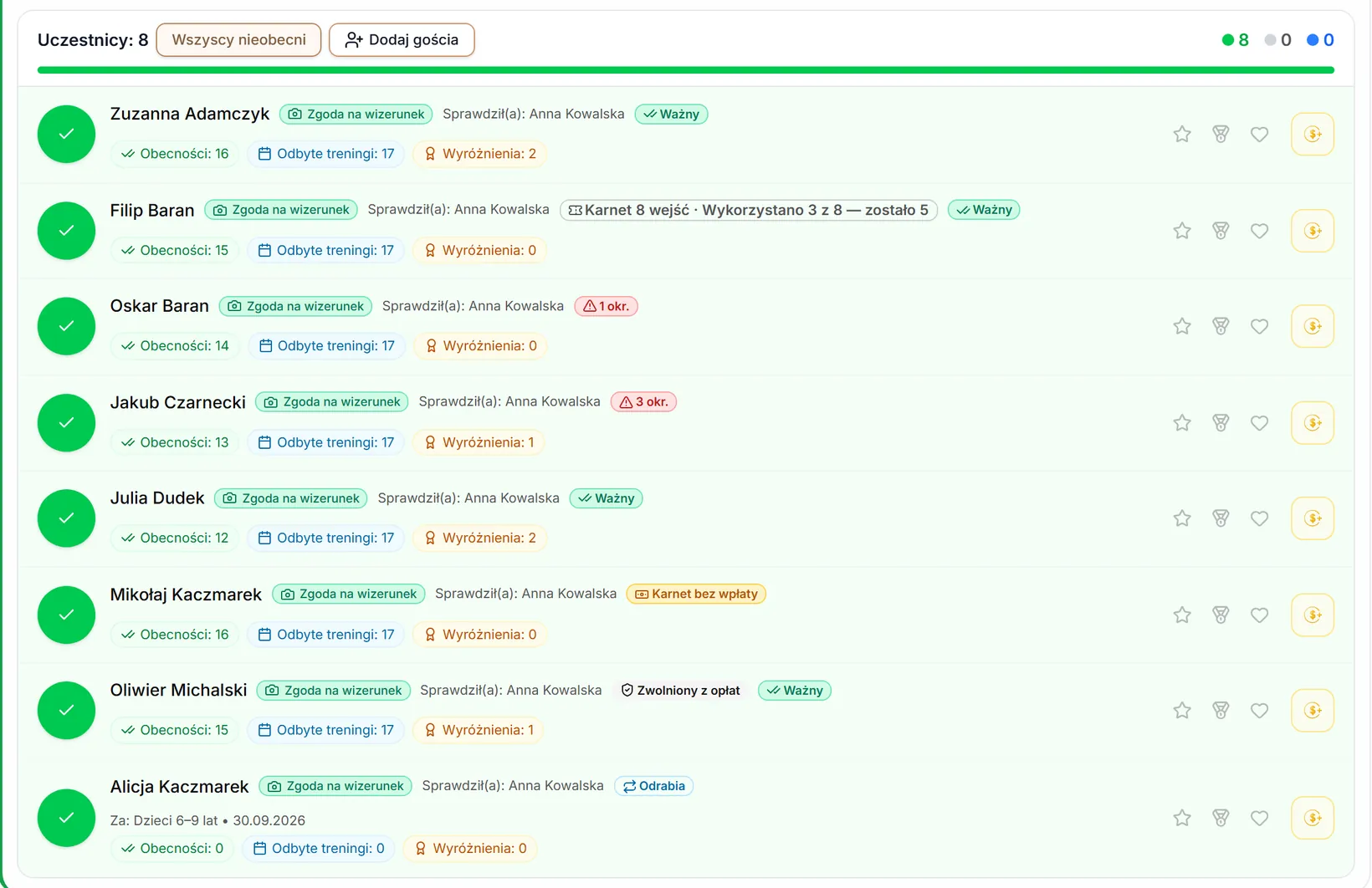Click star icon for Julia Dudek
The image size is (1372, 888).
click(x=1181, y=518)
